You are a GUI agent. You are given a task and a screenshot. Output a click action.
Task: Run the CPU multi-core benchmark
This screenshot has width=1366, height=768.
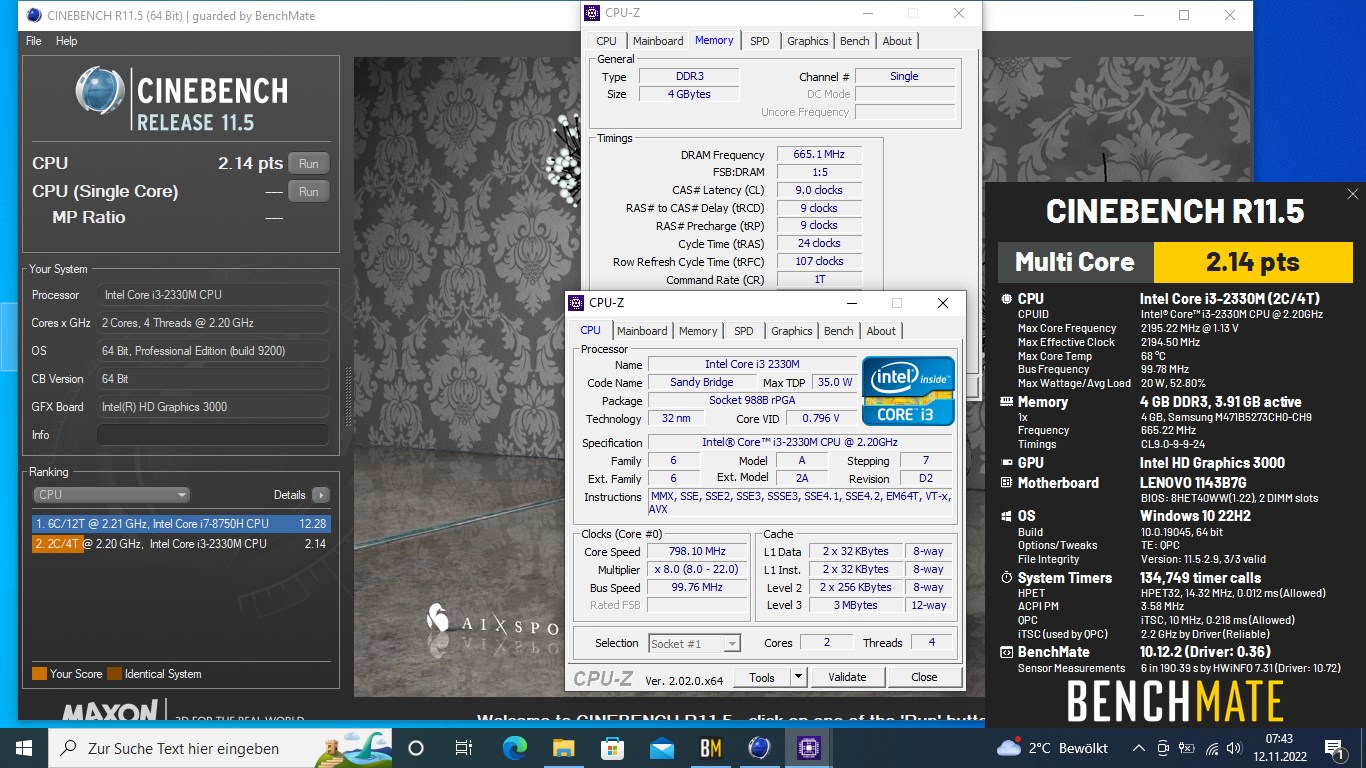coord(309,164)
